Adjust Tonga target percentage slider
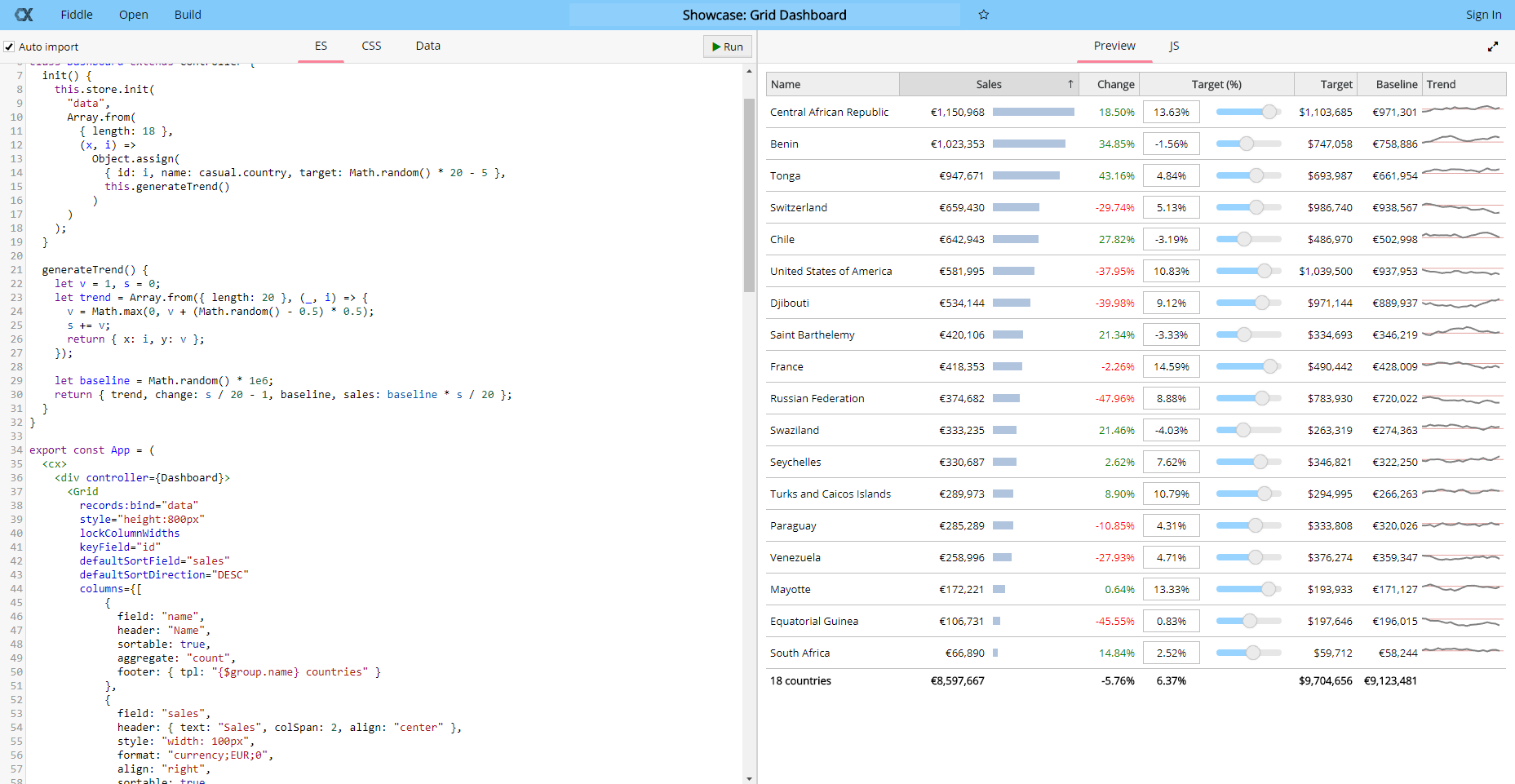The height and width of the screenshot is (784, 1515). point(1248,175)
